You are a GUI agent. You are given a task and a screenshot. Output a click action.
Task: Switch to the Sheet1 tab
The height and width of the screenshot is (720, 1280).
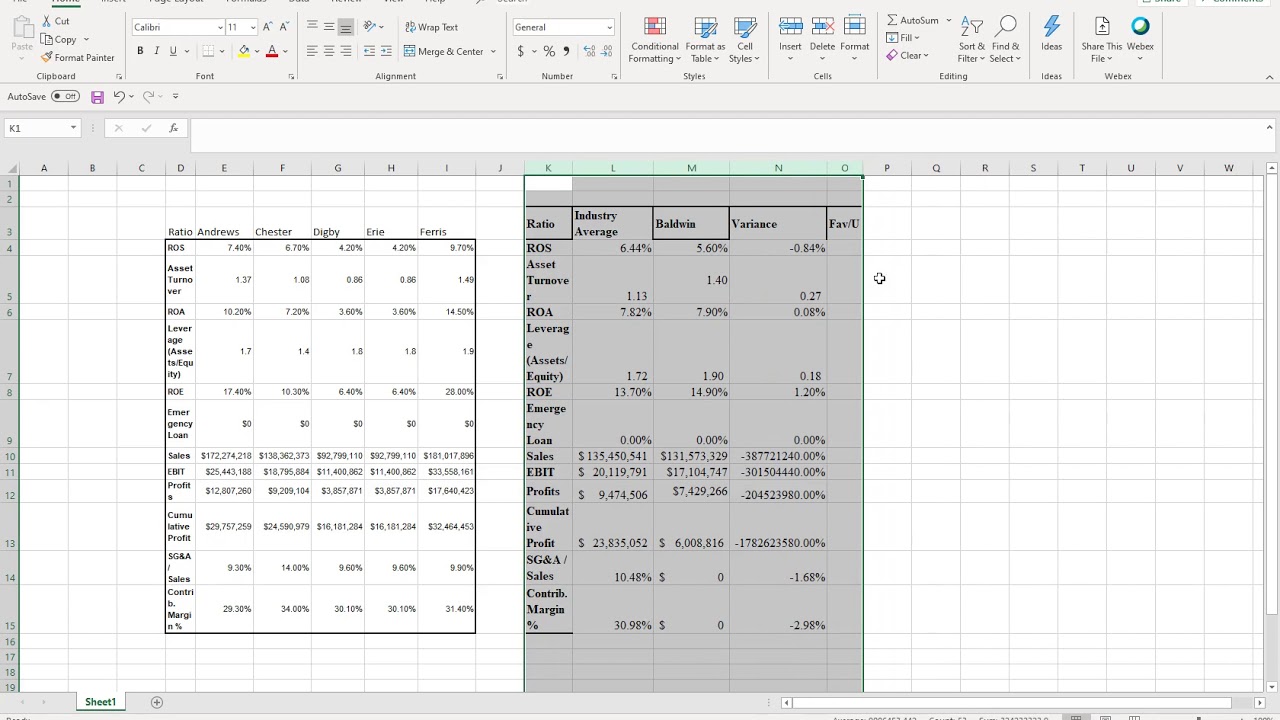[x=100, y=702]
